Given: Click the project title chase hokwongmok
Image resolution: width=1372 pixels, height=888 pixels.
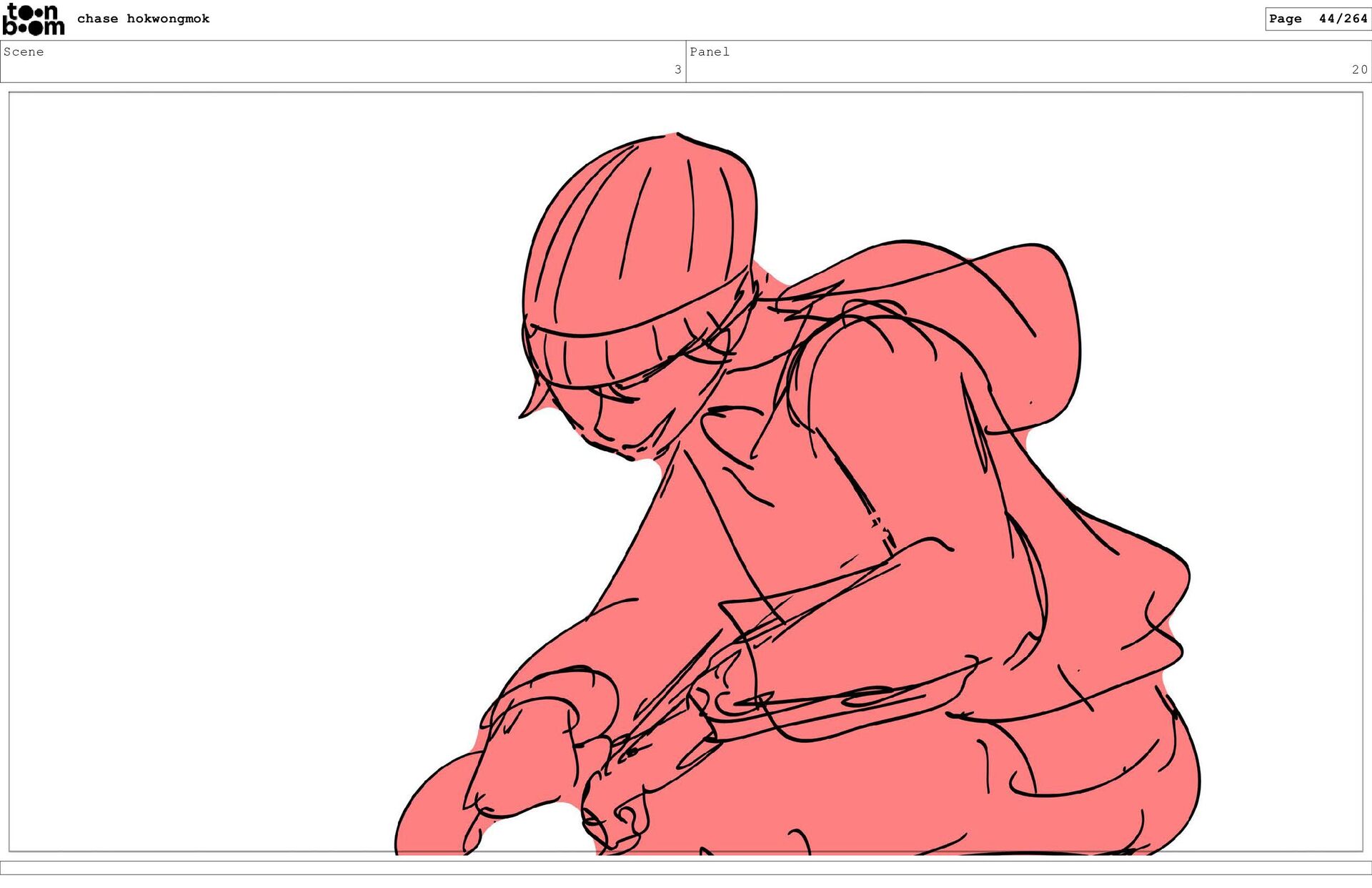Looking at the screenshot, I should 143,19.
